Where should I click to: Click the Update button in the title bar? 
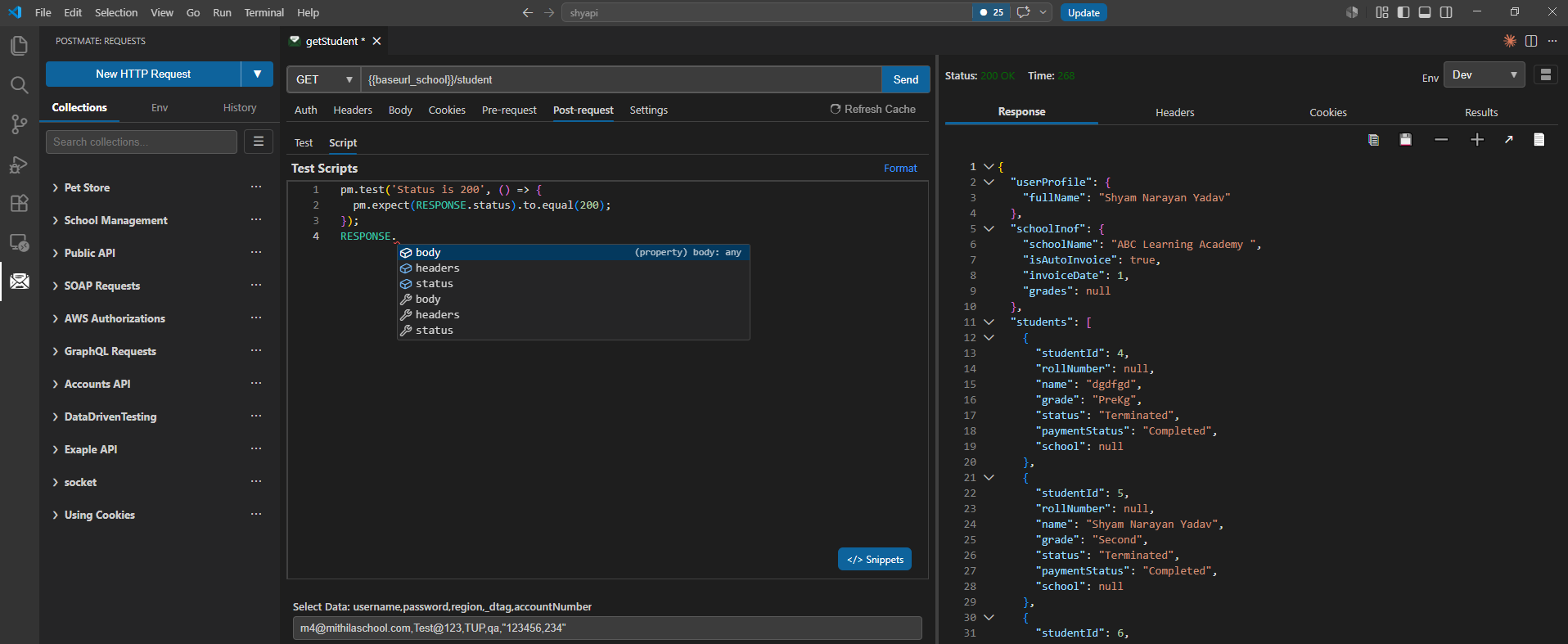(x=1084, y=12)
